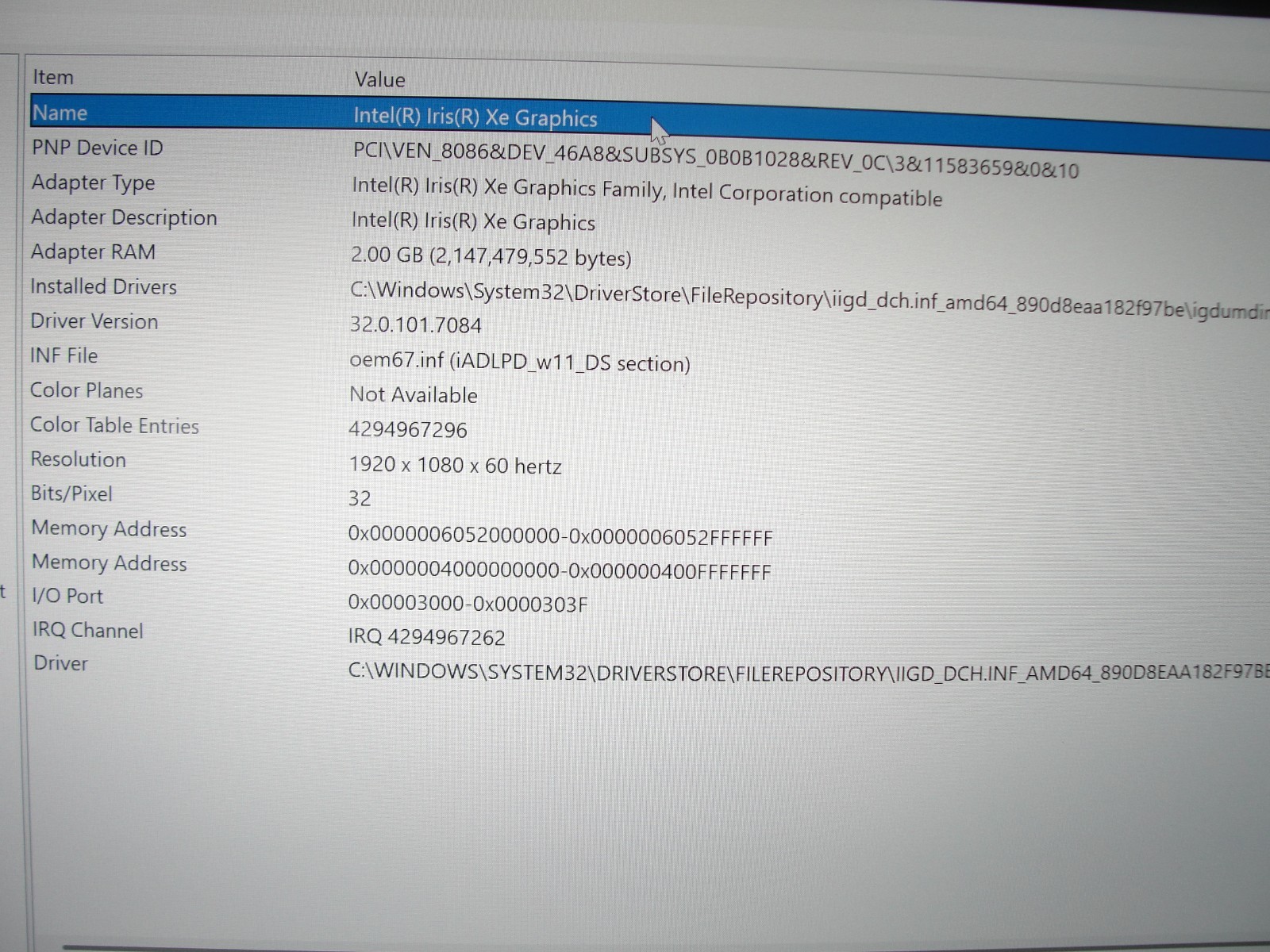Select the Memory Address row ending 6052FFFFFFF
Screen dimensions: 1270x952
109,528
